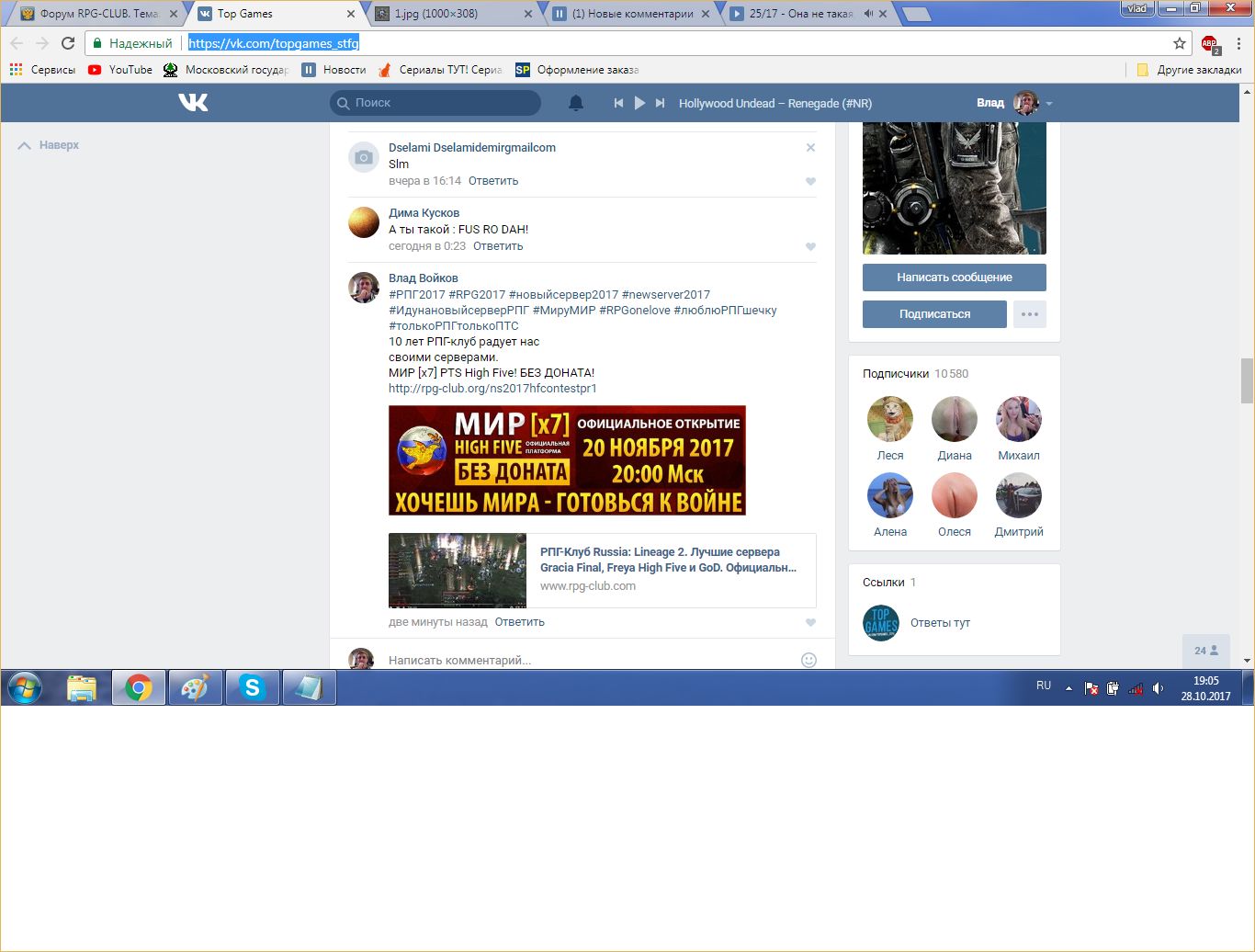The width and height of the screenshot is (1255, 952).
Task: Open the Сервисы apps bookmark
Action: pos(42,70)
